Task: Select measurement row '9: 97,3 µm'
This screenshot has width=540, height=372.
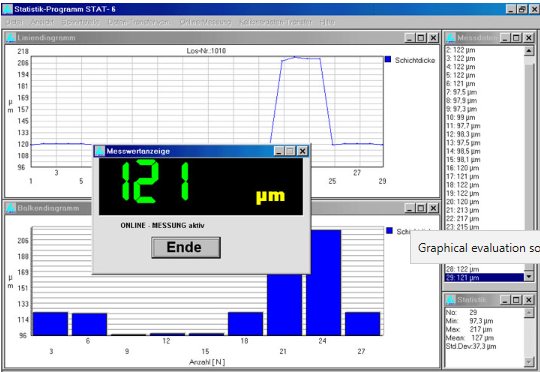Action: [485, 109]
